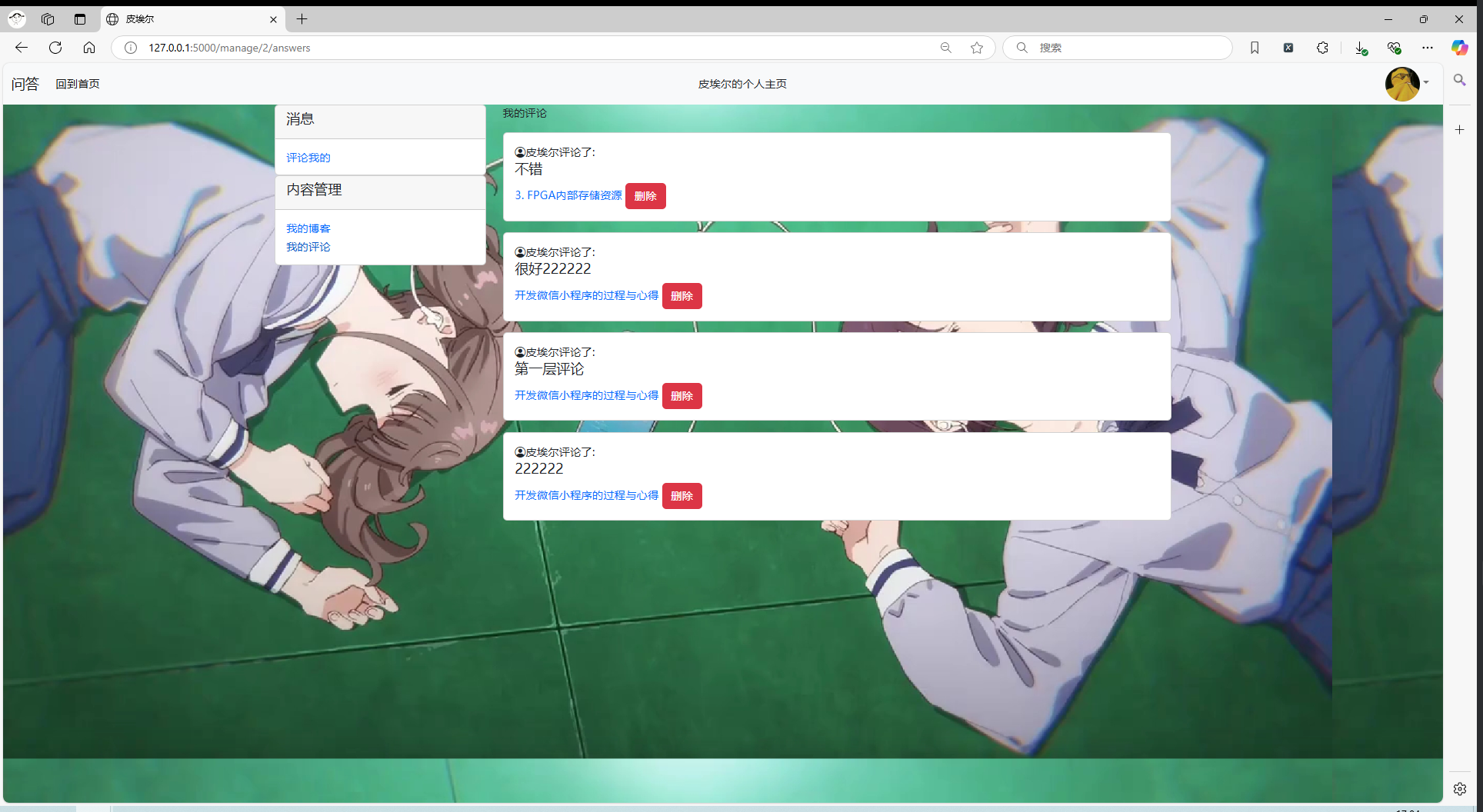1483x812 pixels.
Task: Delete the 第一层评论 comment
Action: 682,396
